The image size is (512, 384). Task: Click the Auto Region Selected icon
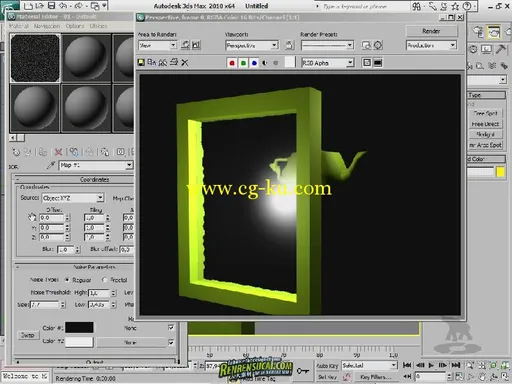point(196,45)
